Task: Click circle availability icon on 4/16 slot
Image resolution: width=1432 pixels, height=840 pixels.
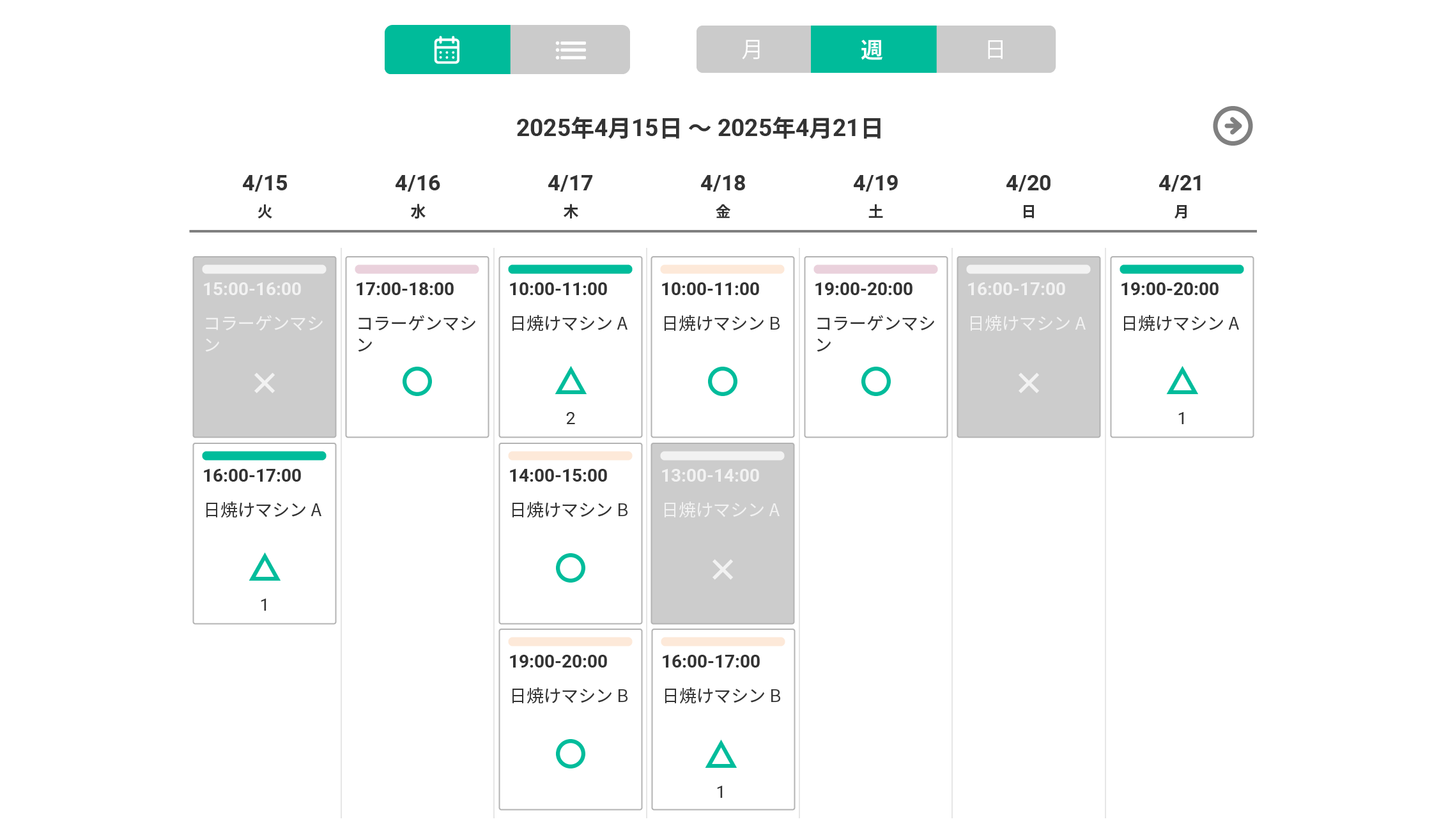Action: coord(417,381)
